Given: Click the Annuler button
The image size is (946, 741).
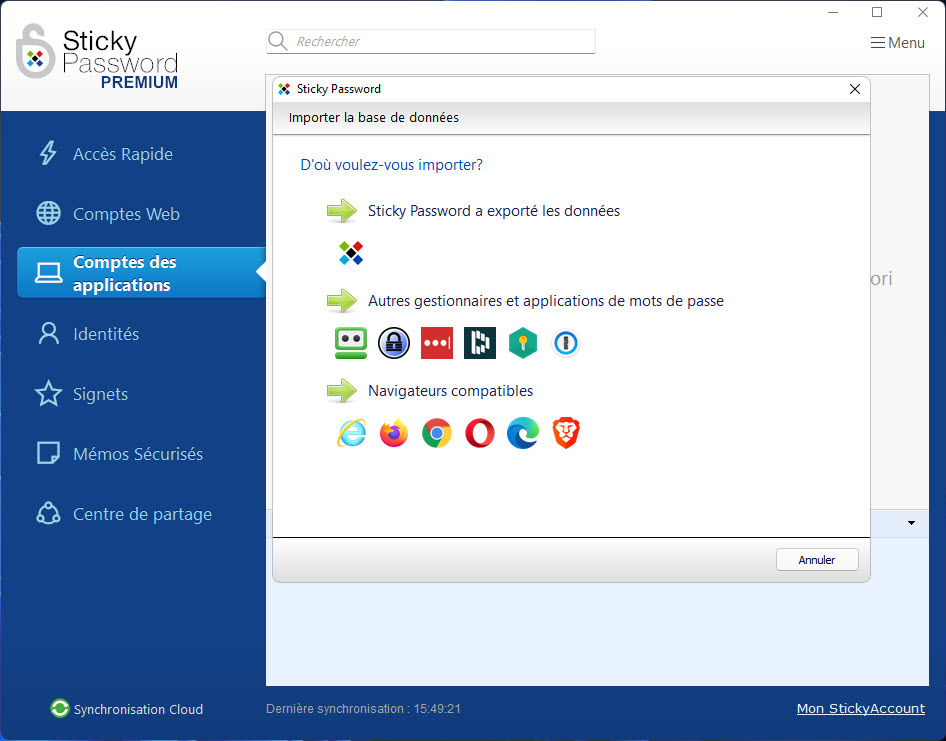Looking at the screenshot, I should tap(817, 559).
